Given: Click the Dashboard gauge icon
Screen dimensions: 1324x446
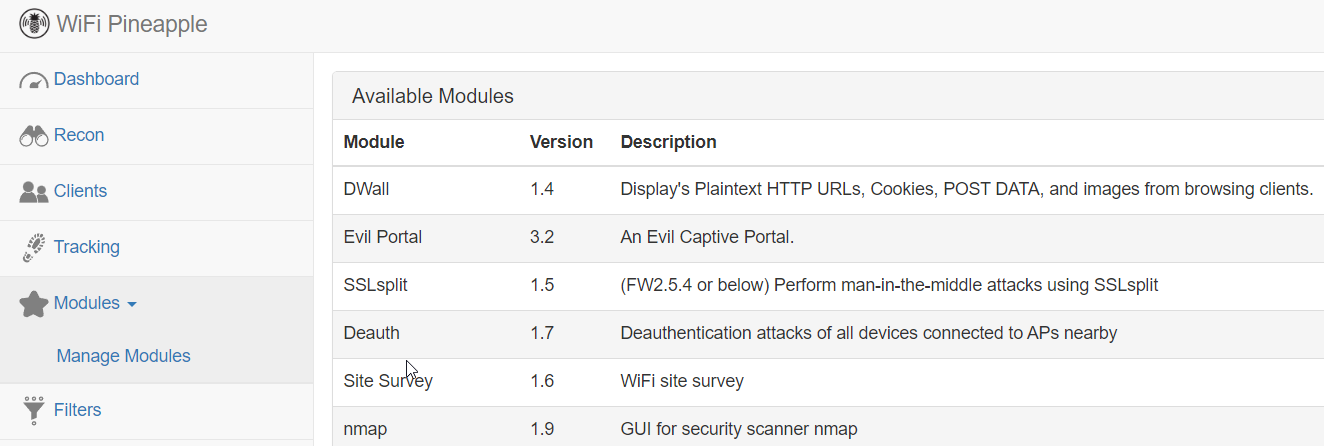Looking at the screenshot, I should pyautogui.click(x=34, y=81).
